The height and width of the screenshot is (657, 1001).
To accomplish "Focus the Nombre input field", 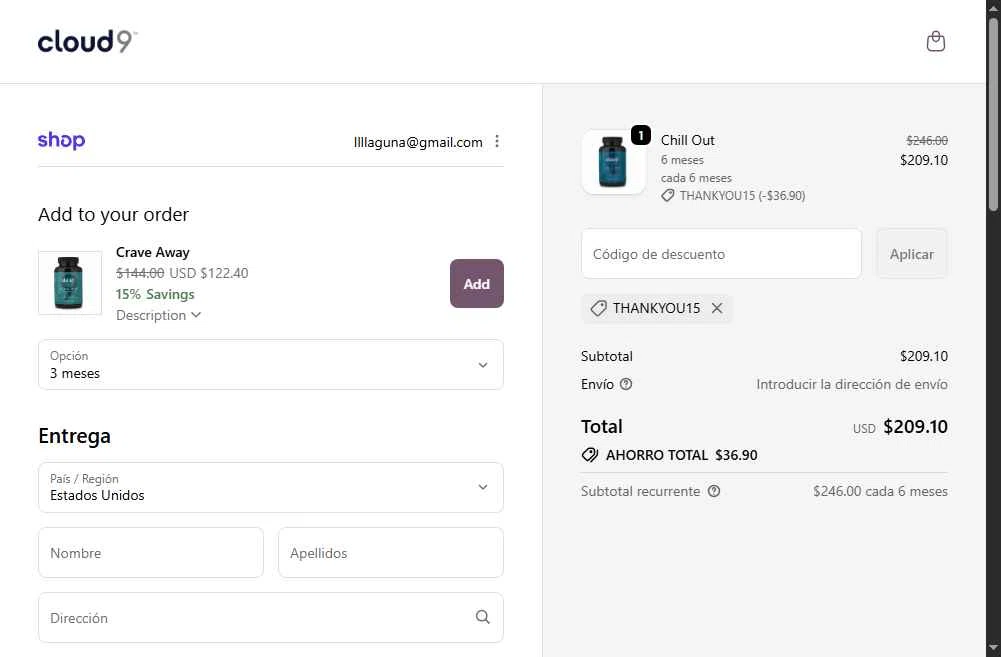I will tap(151, 552).
